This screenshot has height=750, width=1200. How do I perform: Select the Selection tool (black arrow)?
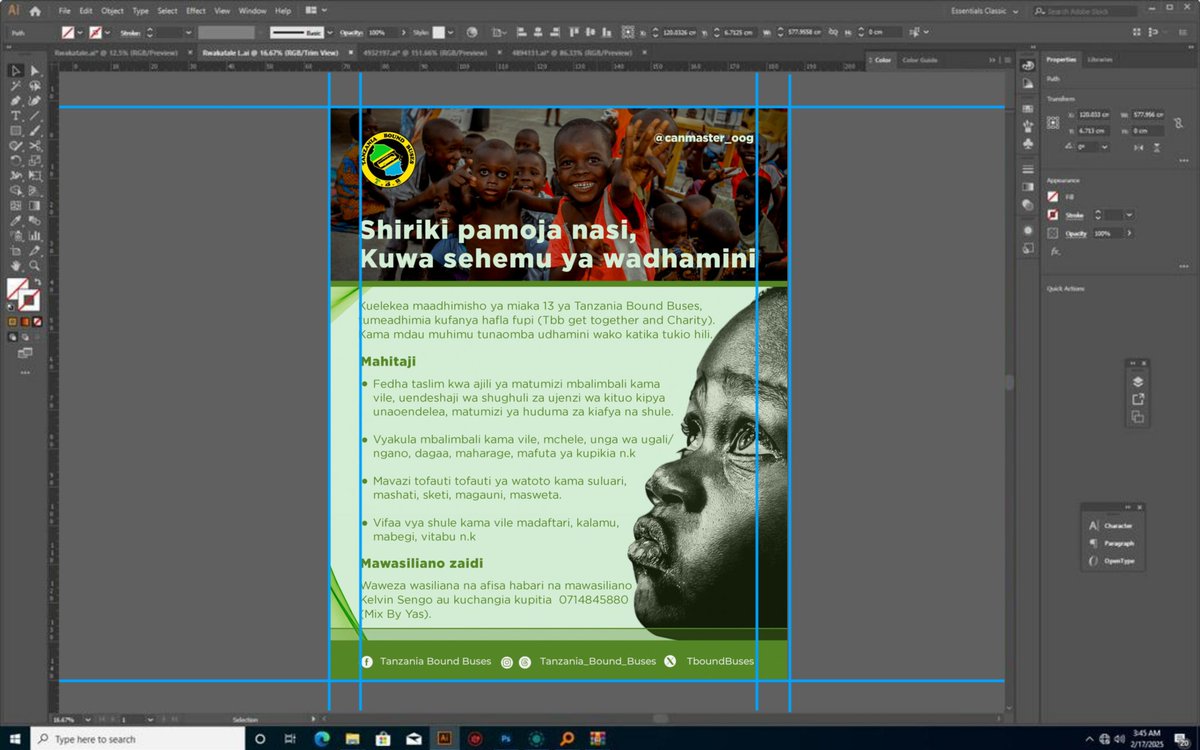tap(16, 71)
